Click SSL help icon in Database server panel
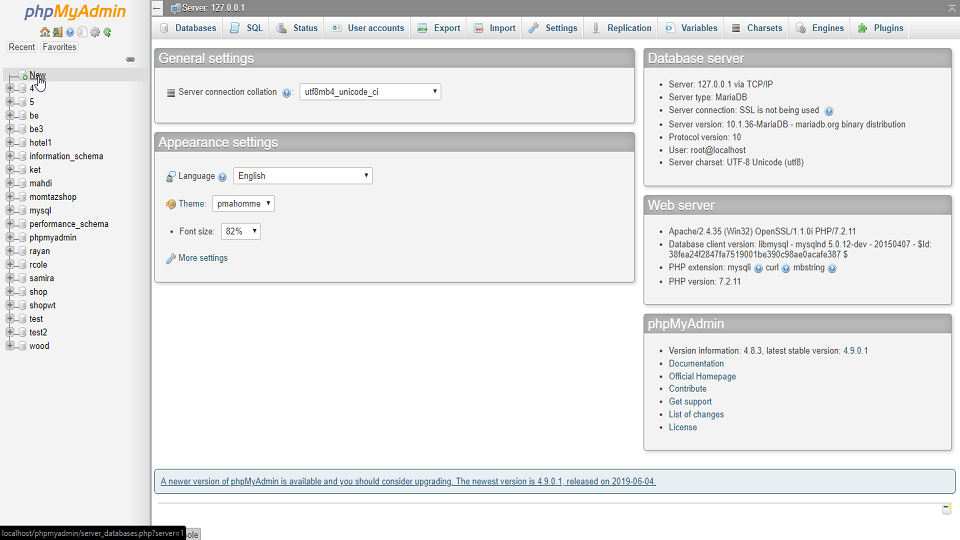This screenshot has height=540, width=960. (828, 111)
